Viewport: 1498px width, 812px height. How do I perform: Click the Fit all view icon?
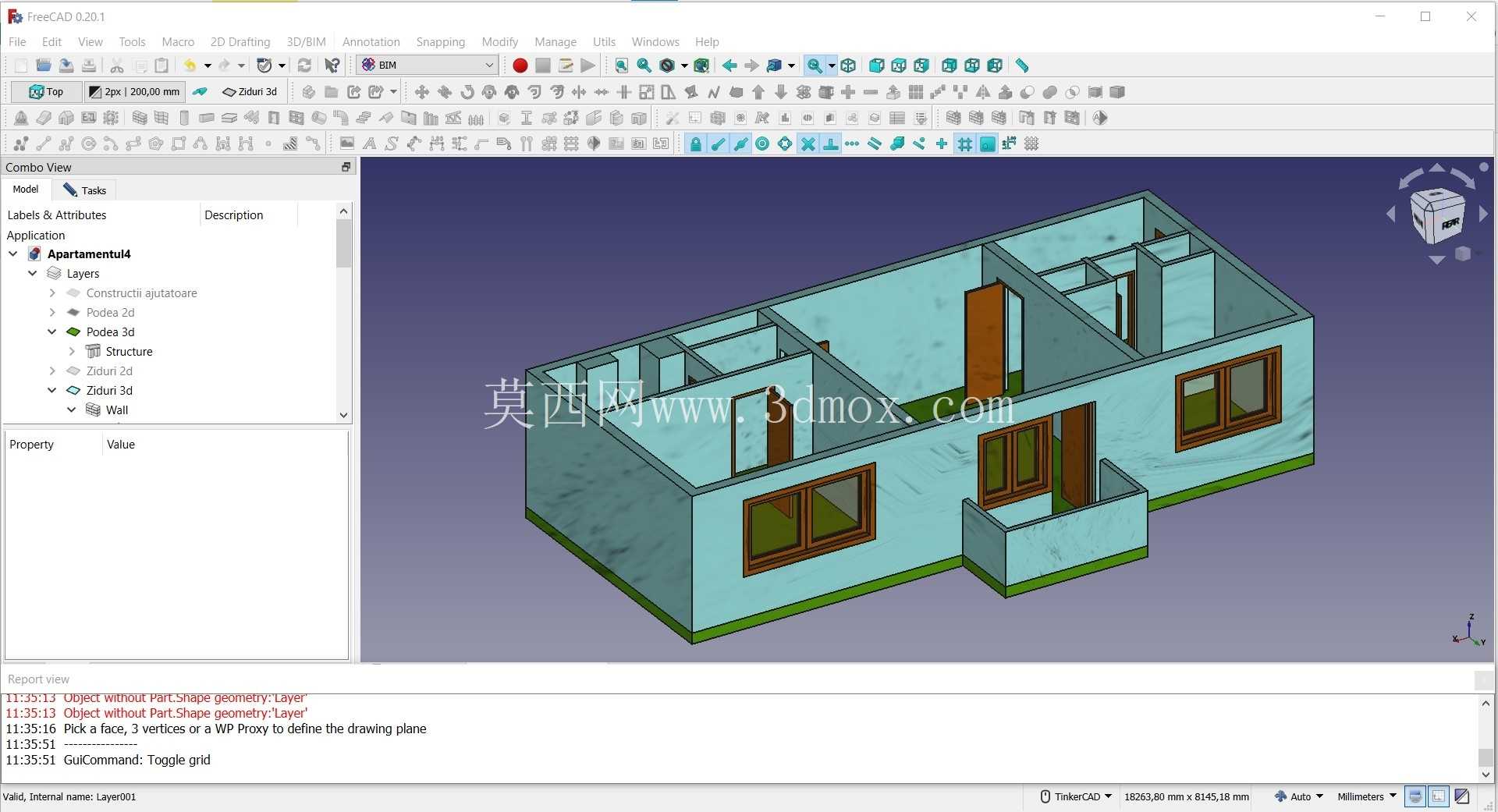[x=622, y=66]
